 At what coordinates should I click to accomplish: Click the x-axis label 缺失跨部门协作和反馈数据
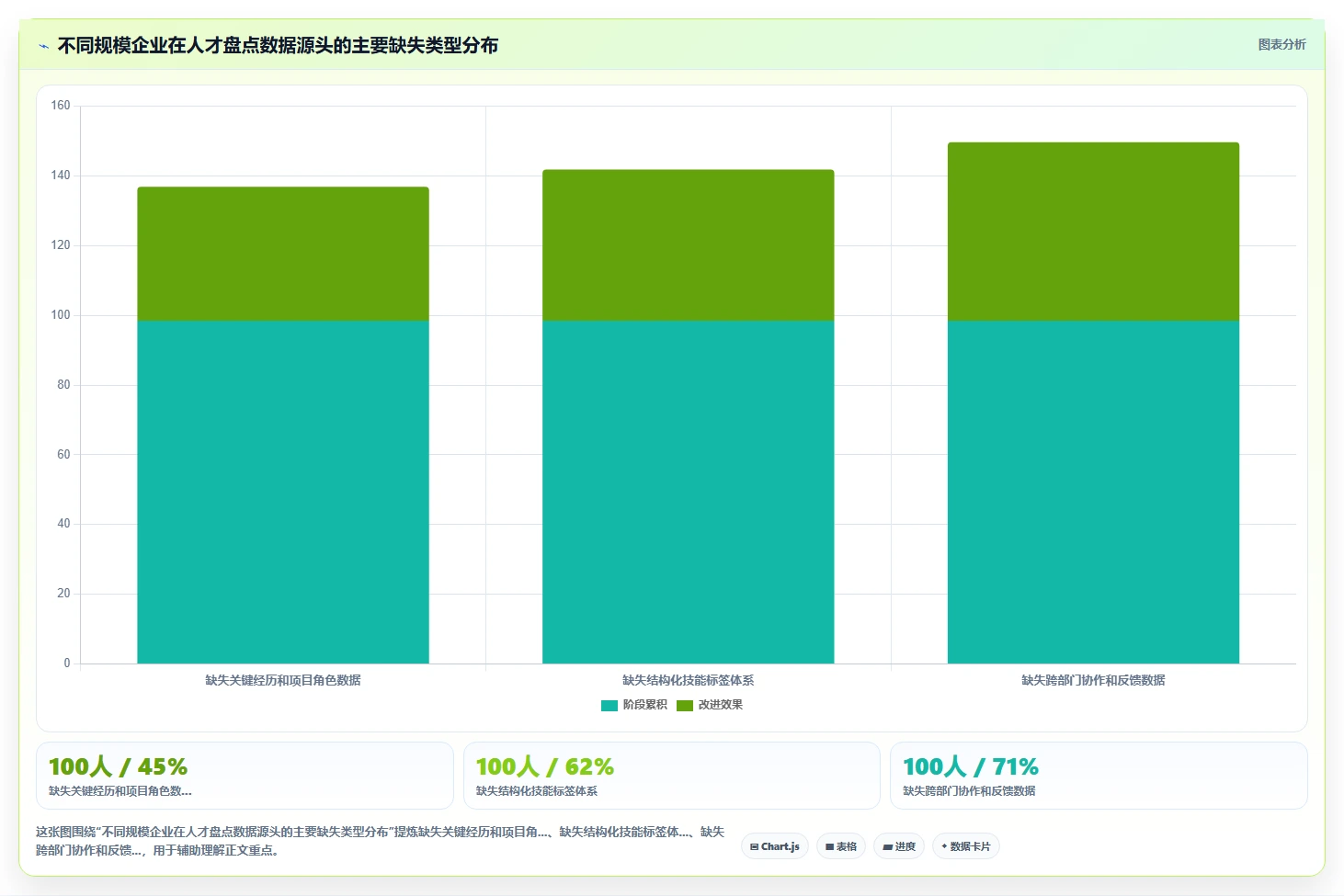(x=1093, y=681)
